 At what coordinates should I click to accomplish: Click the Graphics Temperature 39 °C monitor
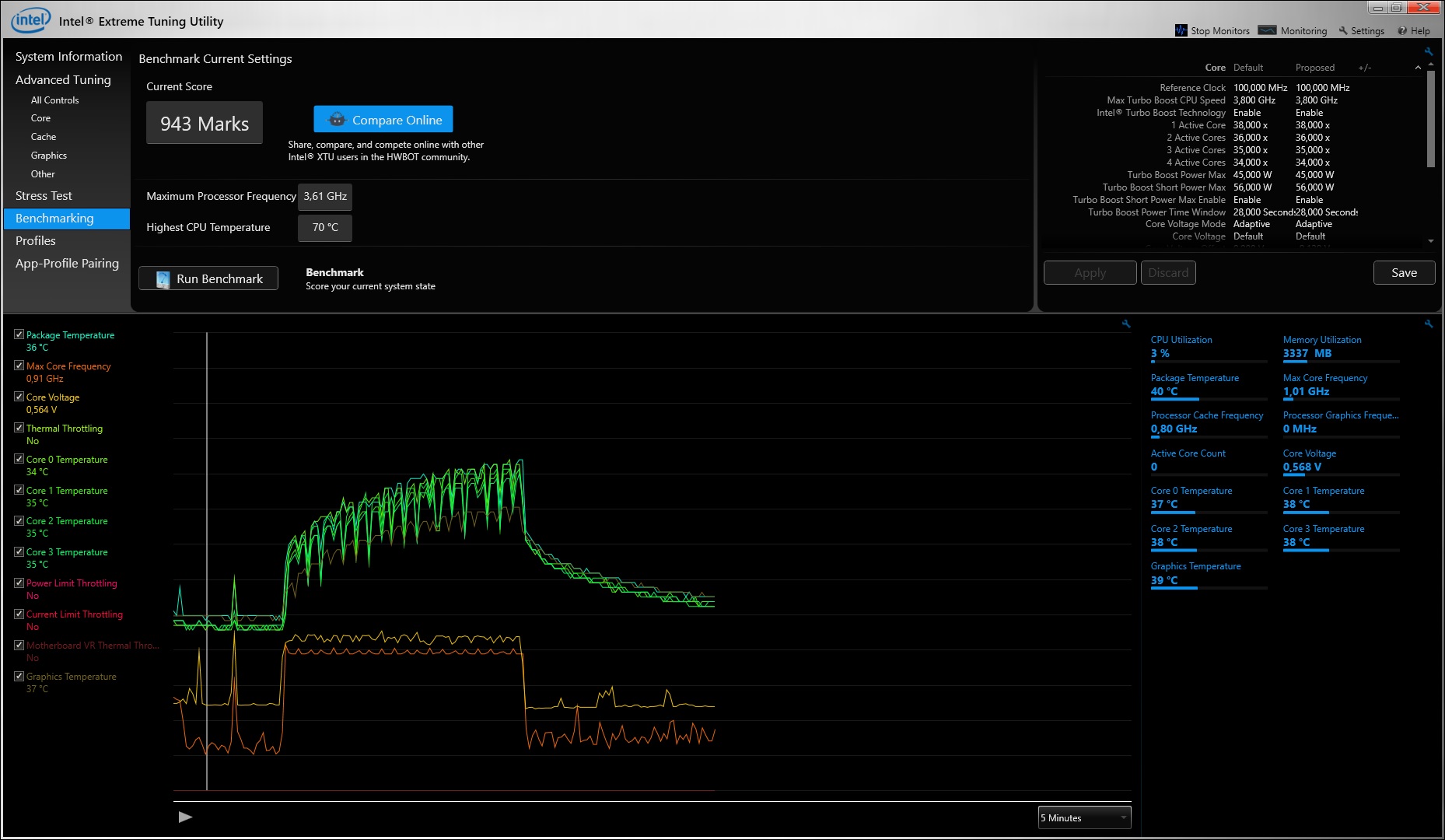tap(1209, 574)
